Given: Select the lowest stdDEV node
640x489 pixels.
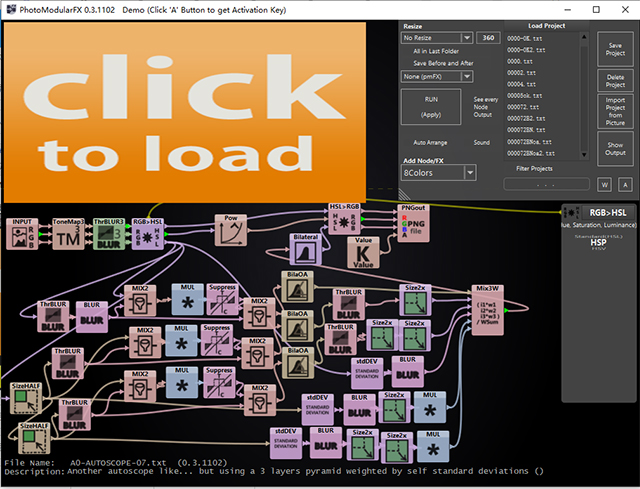Looking at the screenshot, I should tap(286, 443).
